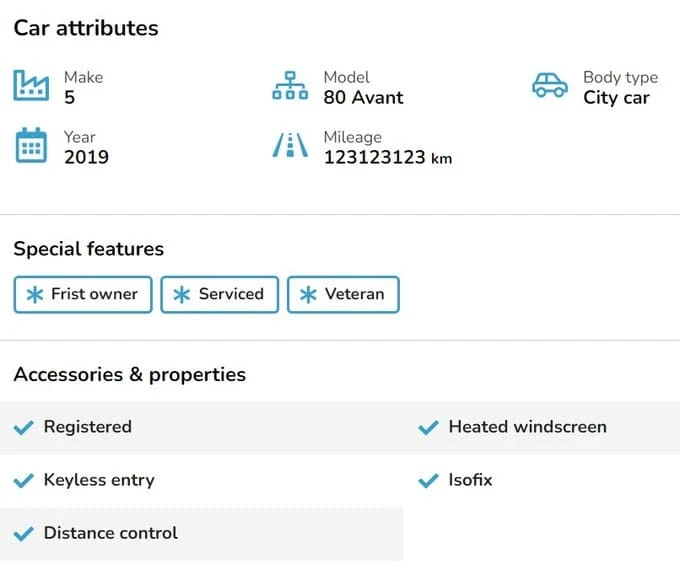
Task: Click the calendar icon beside Year
Action: 31,146
